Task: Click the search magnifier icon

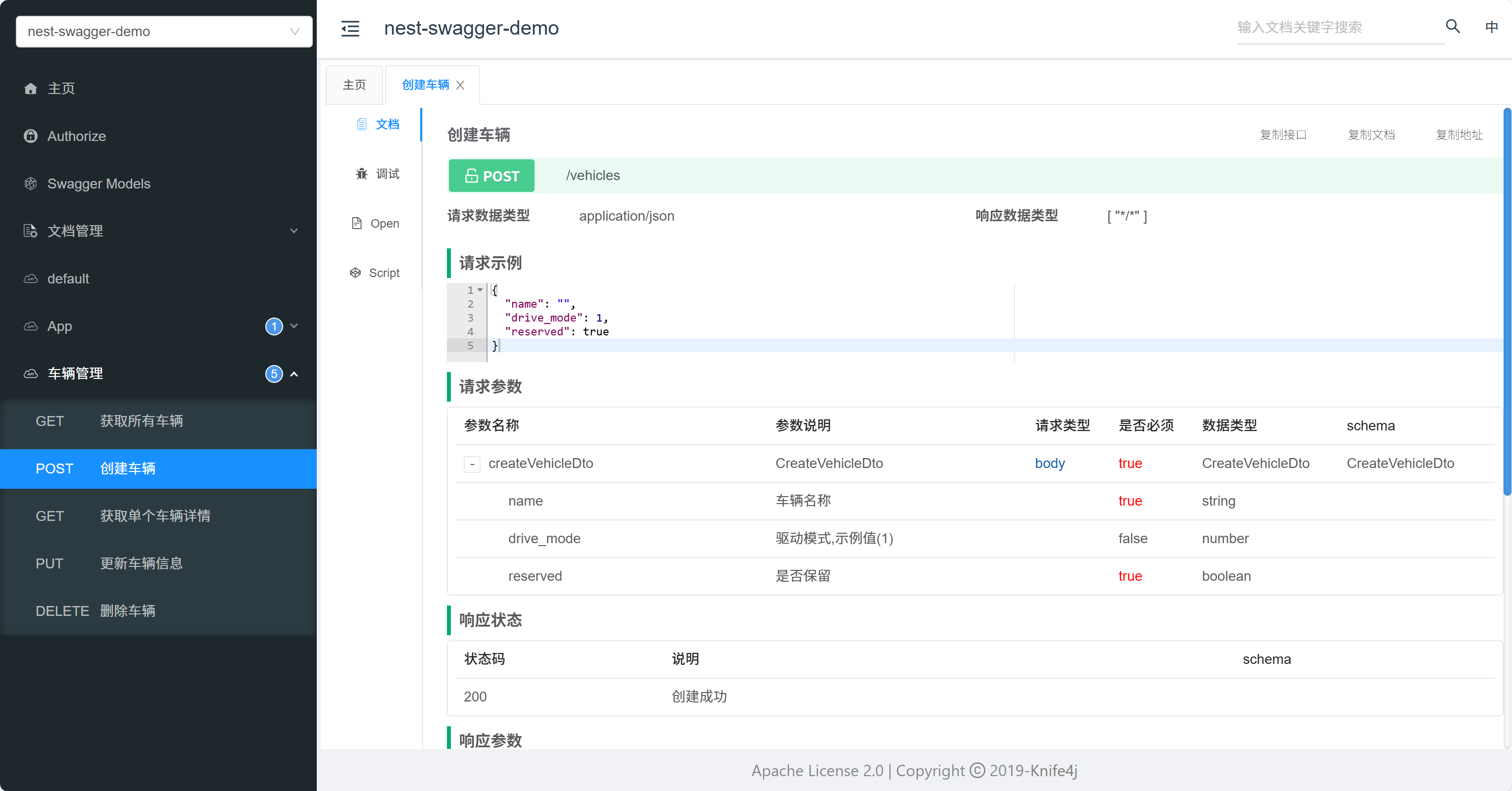Action: click(1452, 26)
